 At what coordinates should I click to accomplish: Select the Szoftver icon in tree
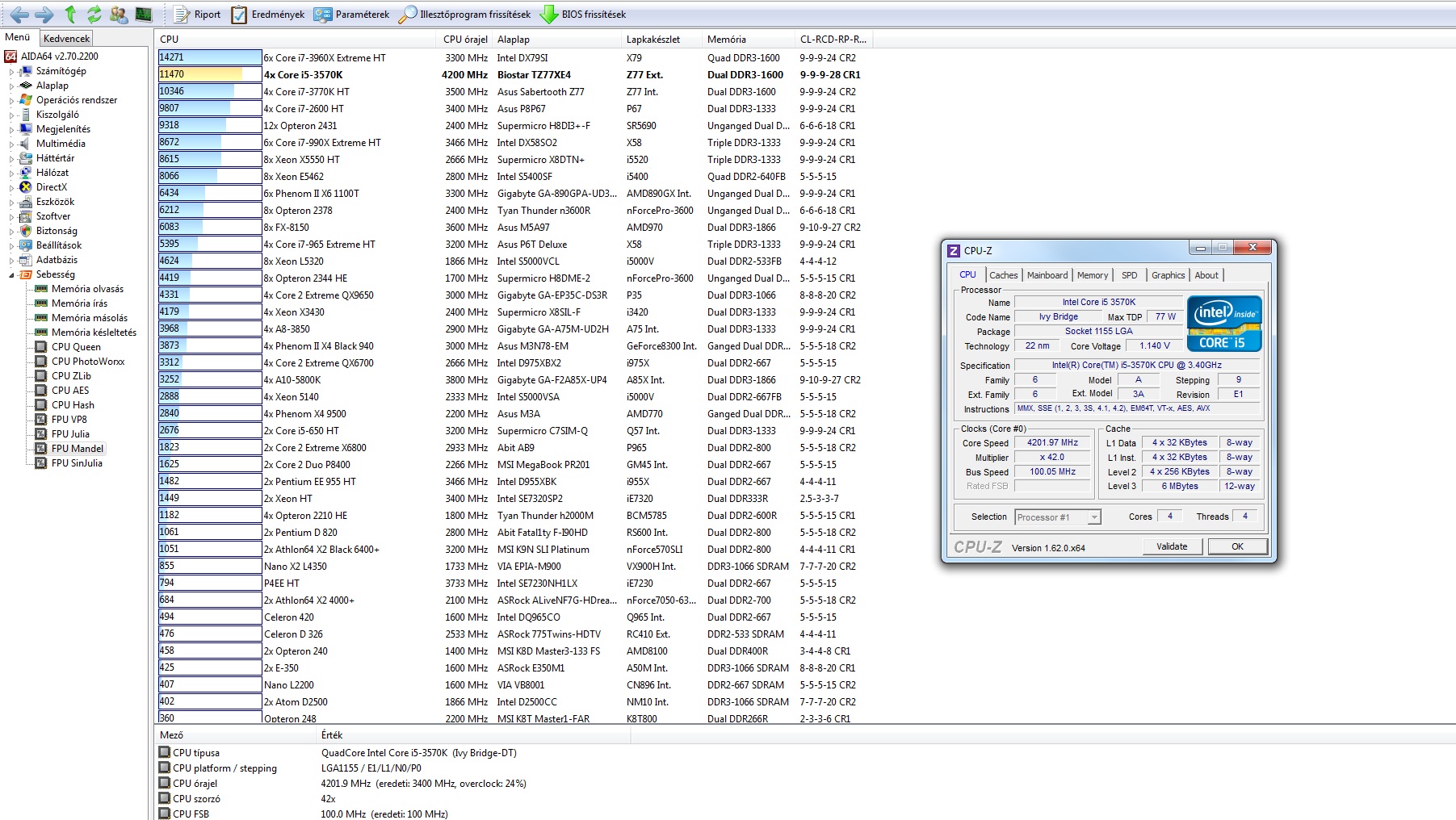click(x=26, y=216)
